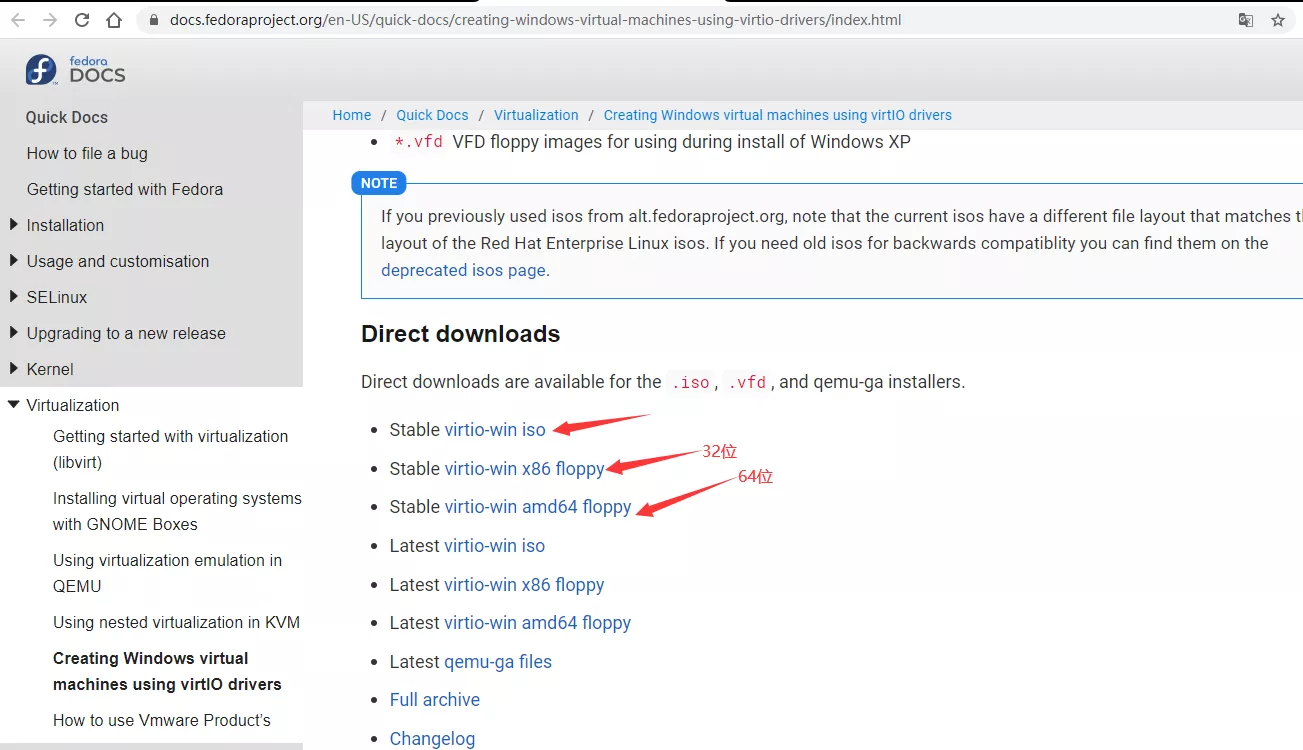Download Stable virtio-win iso
The image size is (1303, 750).
point(495,430)
